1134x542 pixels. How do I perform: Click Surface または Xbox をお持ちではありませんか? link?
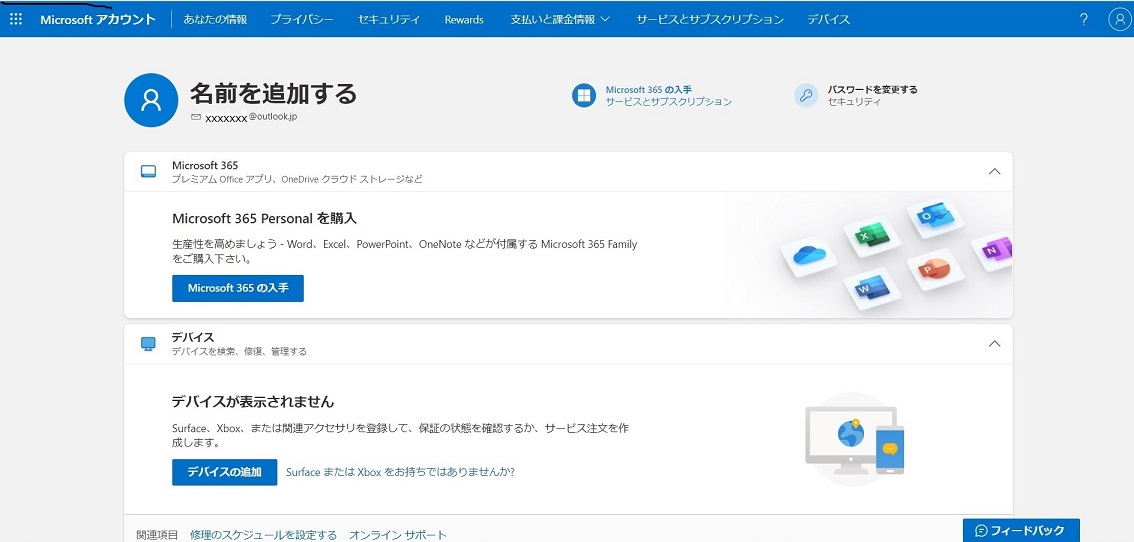coord(401,472)
